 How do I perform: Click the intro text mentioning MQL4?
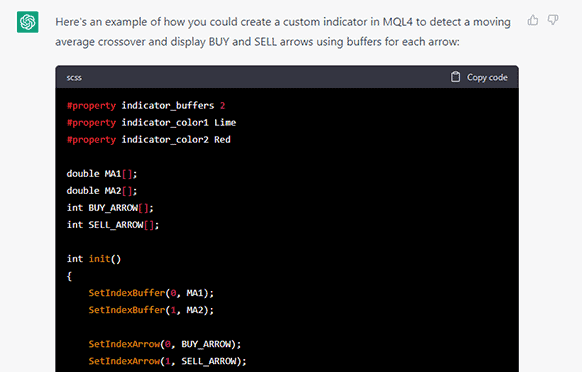(x=283, y=32)
